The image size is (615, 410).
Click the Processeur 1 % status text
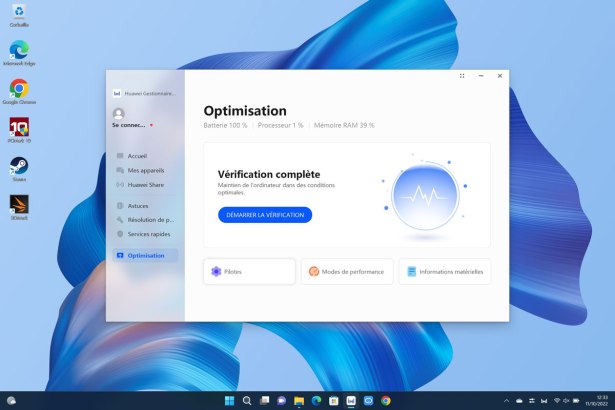point(280,125)
